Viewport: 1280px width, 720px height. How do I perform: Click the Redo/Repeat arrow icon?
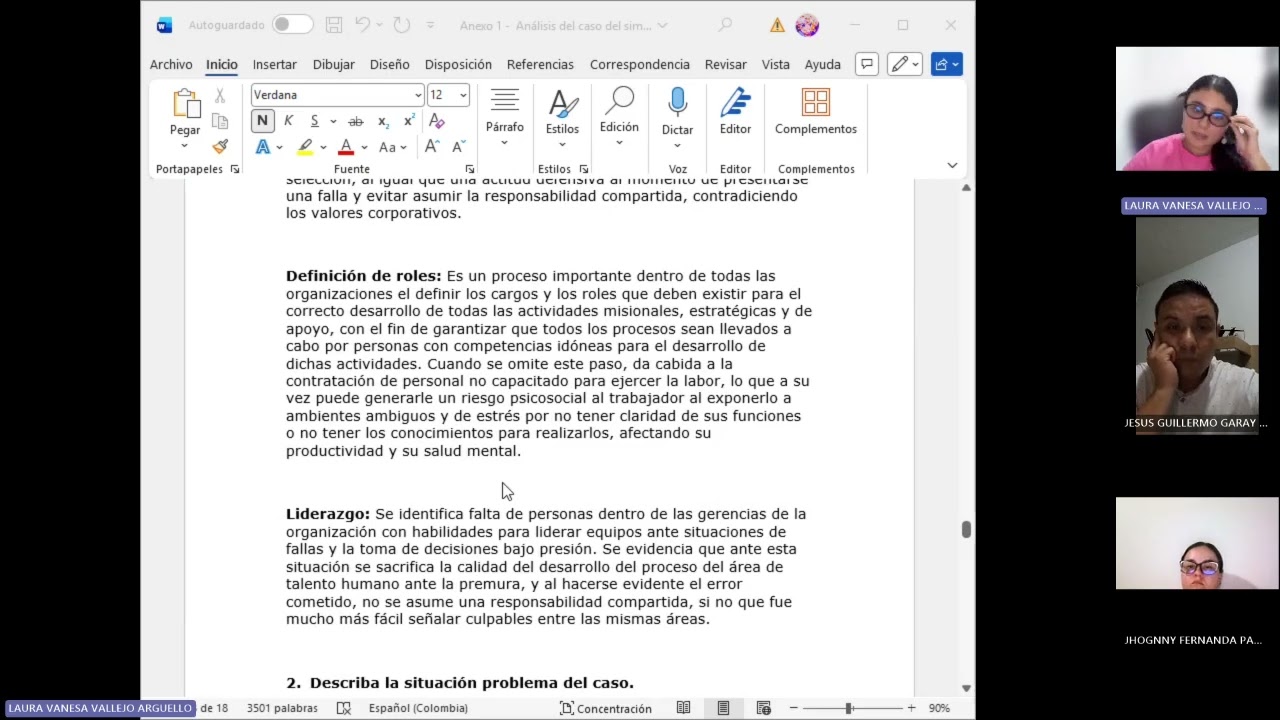pos(402,25)
